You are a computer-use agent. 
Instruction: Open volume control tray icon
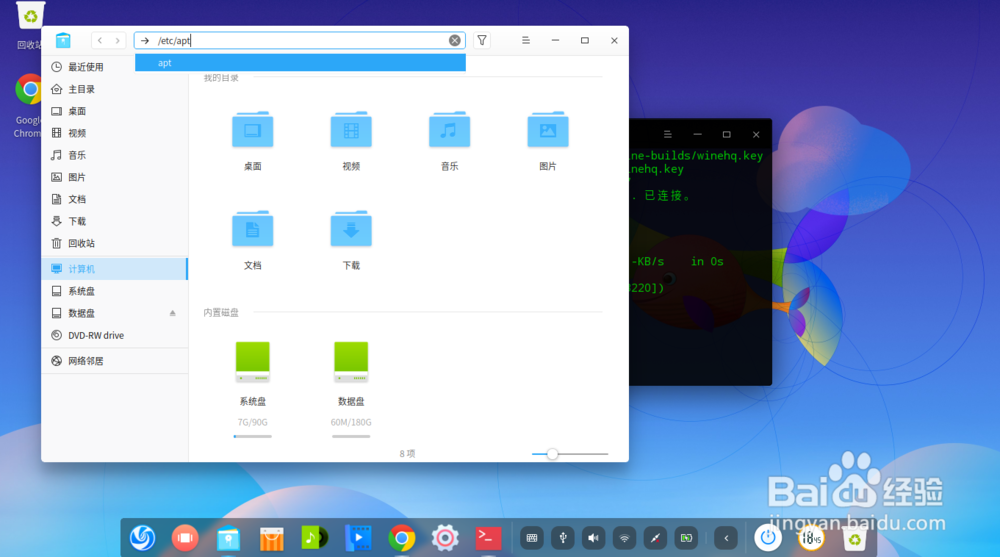pos(593,538)
